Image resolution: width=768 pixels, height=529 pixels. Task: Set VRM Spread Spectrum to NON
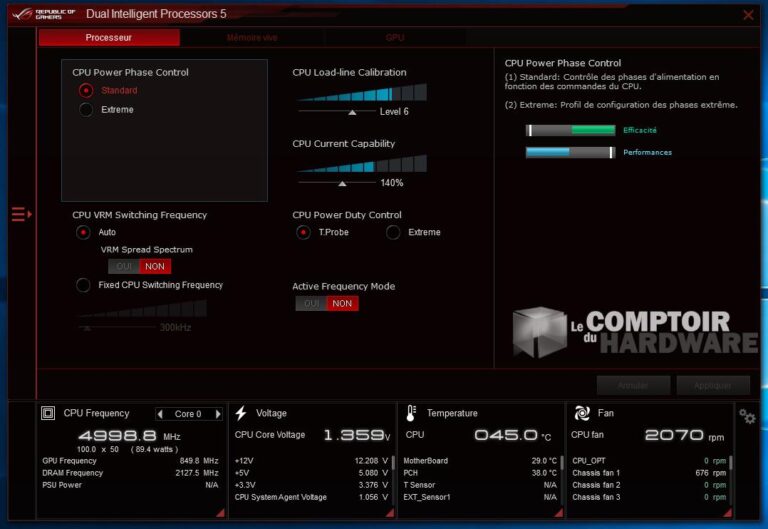click(x=155, y=266)
